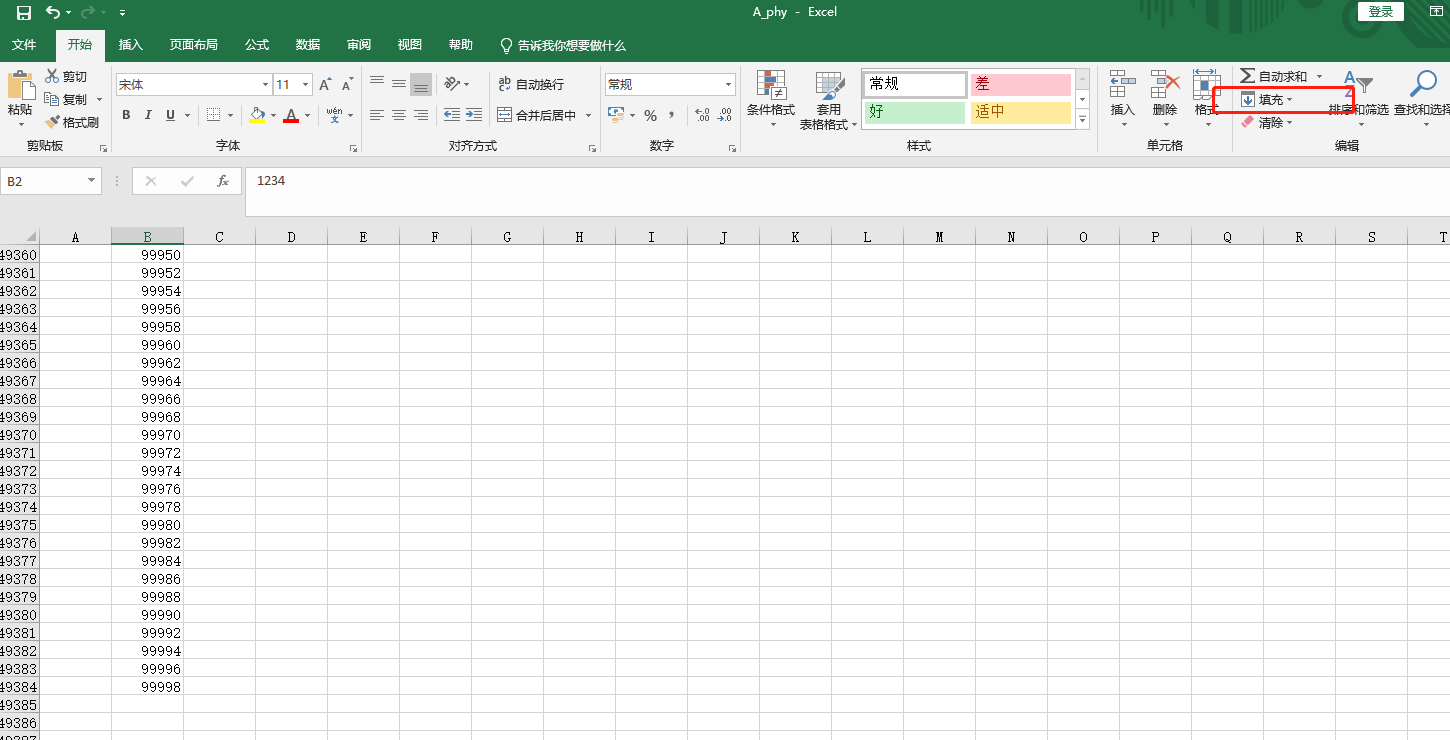Click the decrease decimal icon

(724, 115)
